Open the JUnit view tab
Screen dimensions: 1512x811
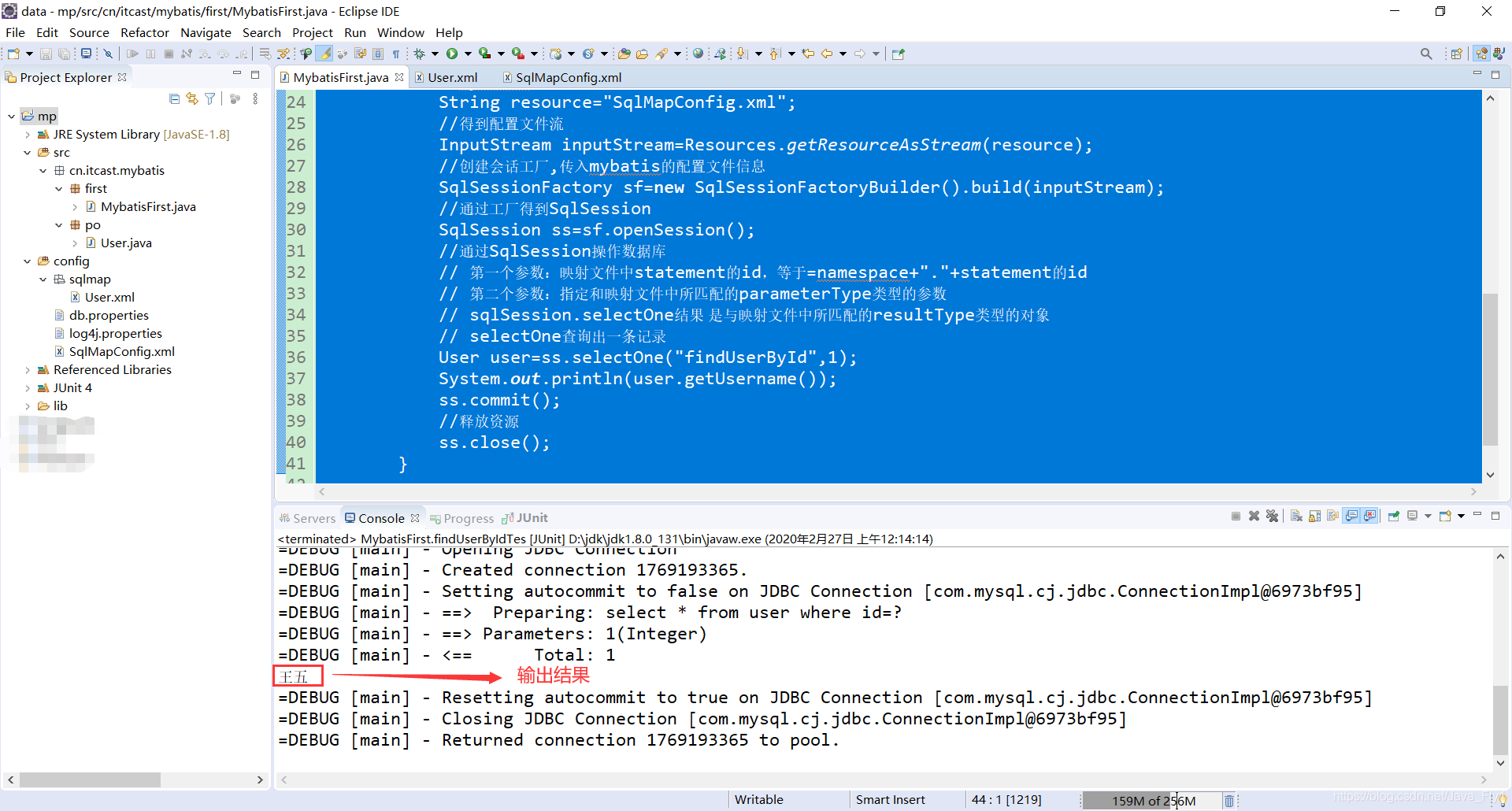(525, 518)
